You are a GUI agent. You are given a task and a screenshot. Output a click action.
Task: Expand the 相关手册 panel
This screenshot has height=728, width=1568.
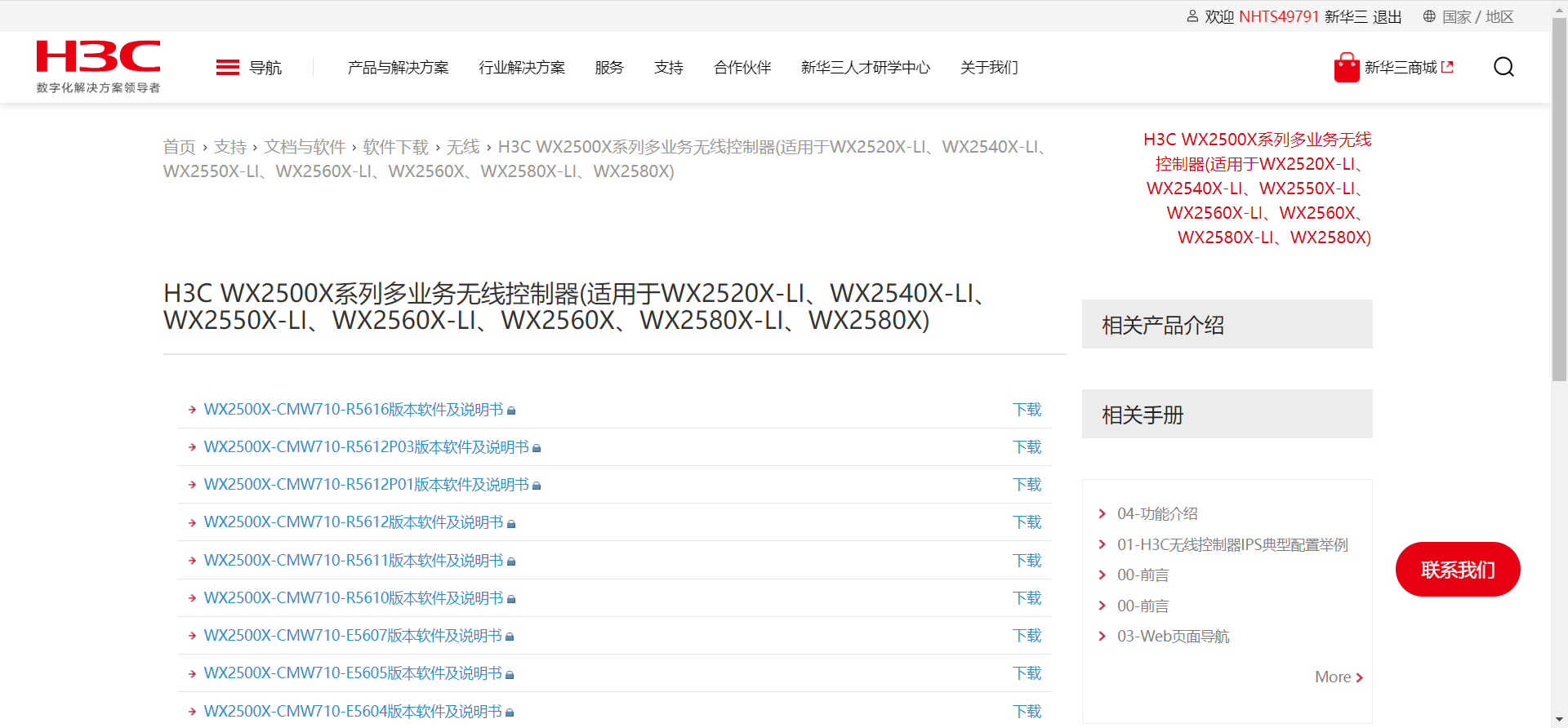pos(1227,414)
